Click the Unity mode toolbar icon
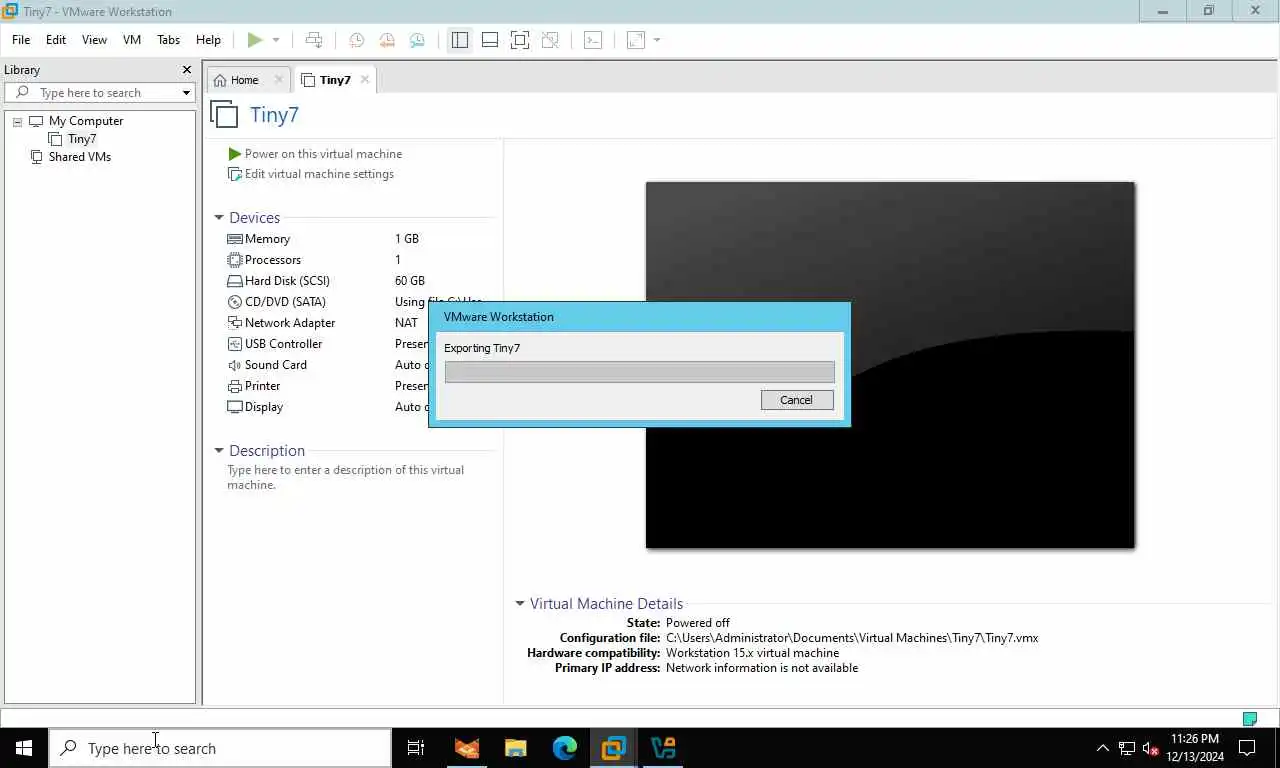Image resolution: width=1280 pixels, height=768 pixels. (550, 40)
